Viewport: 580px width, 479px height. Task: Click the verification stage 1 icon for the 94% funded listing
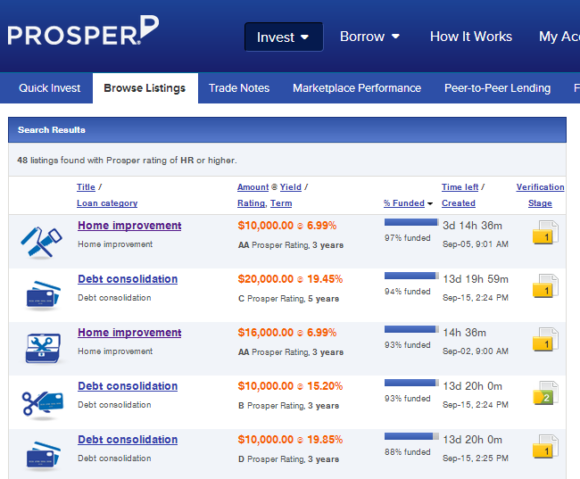[x=546, y=286]
